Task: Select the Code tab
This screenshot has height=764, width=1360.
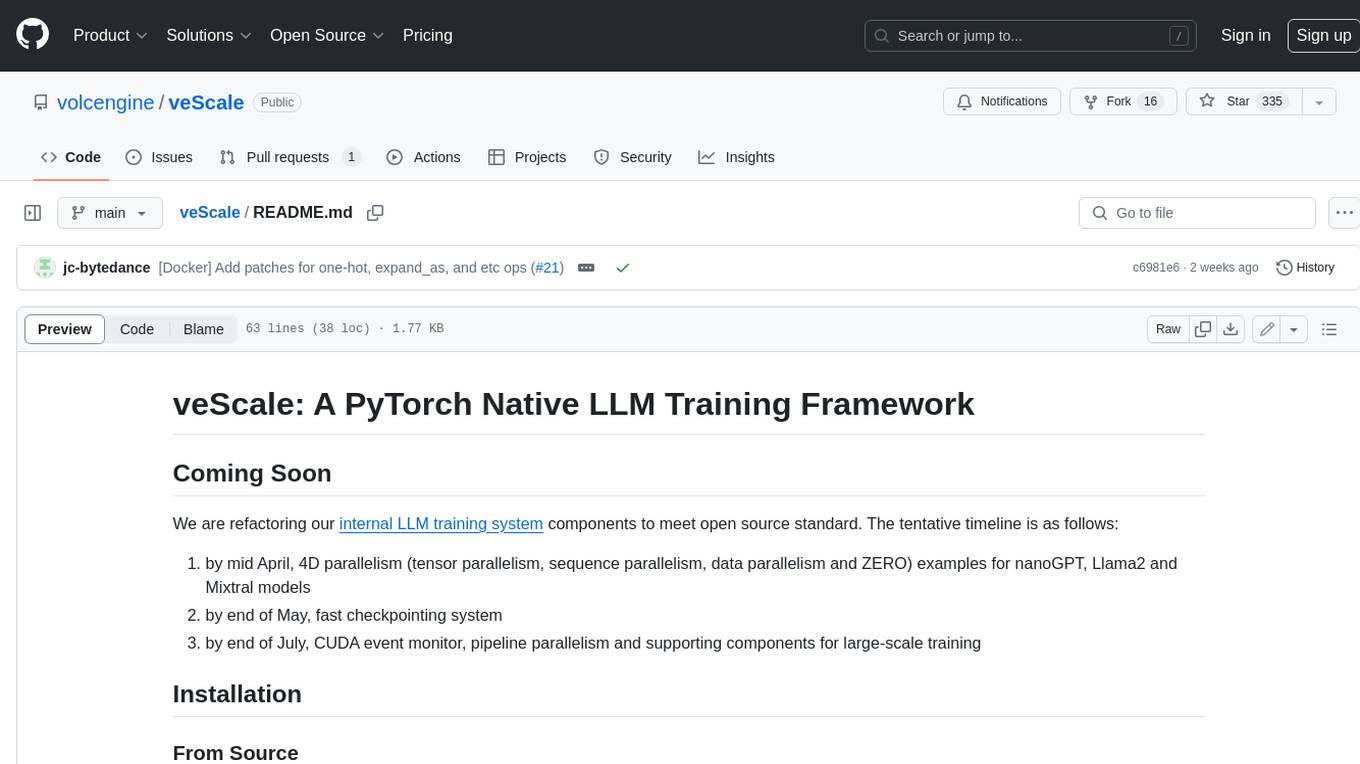Action: click(x=71, y=157)
